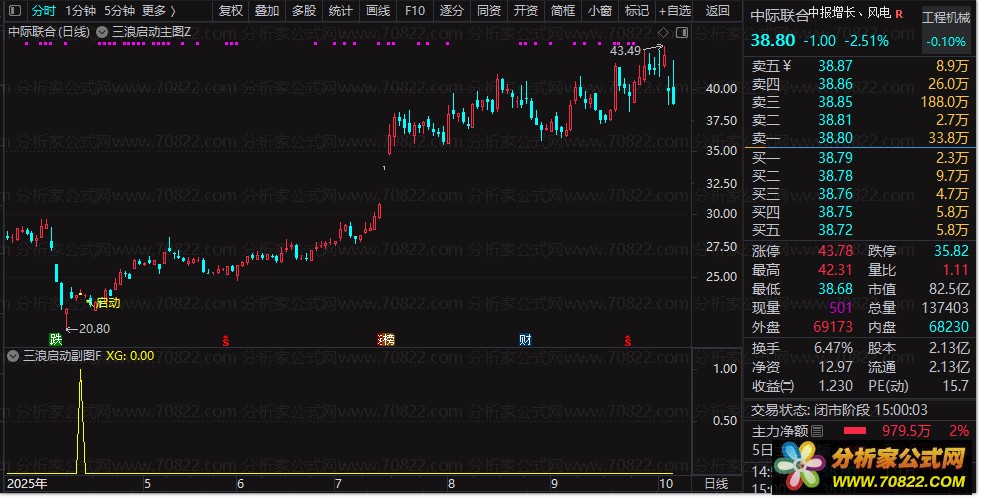
Task: Open F10 company information
Action: (415, 11)
